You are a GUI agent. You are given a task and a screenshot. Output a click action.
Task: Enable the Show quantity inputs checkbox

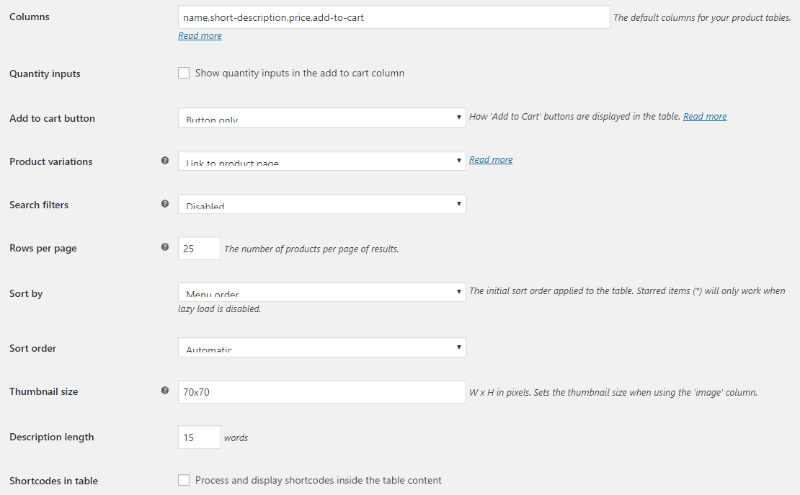tap(184, 73)
